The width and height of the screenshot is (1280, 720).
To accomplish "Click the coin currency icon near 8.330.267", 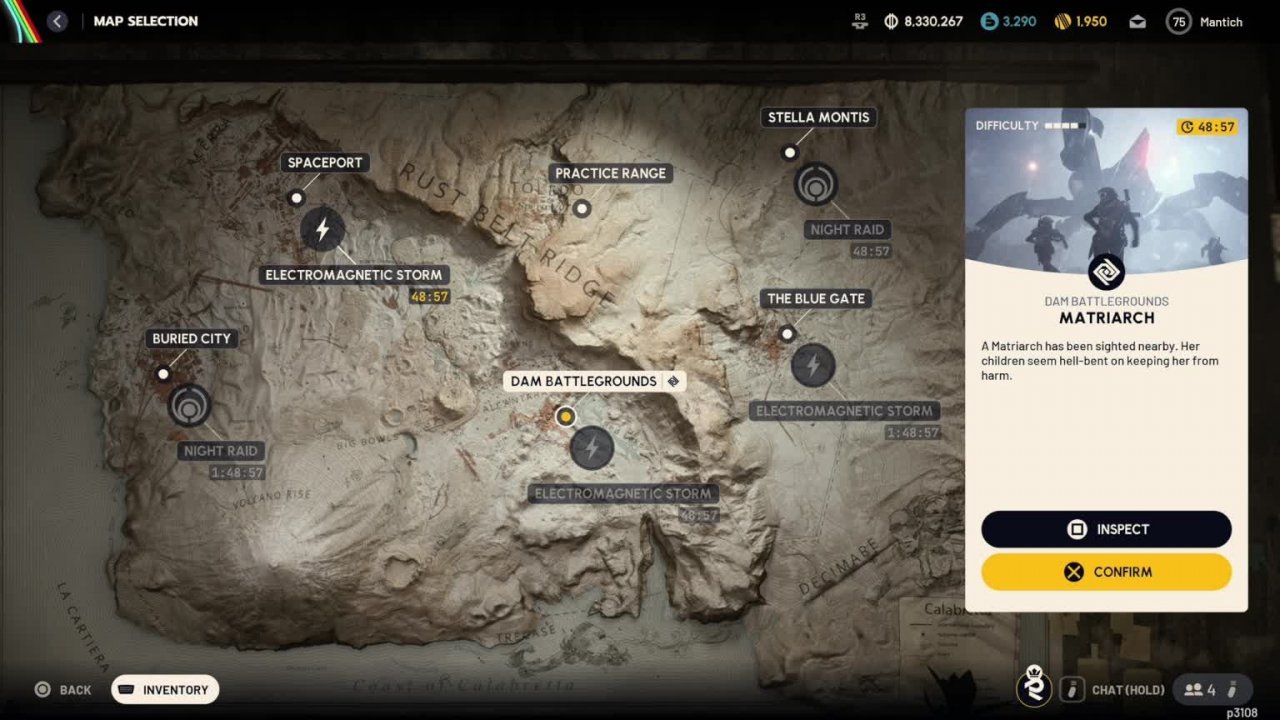I will tap(891, 21).
